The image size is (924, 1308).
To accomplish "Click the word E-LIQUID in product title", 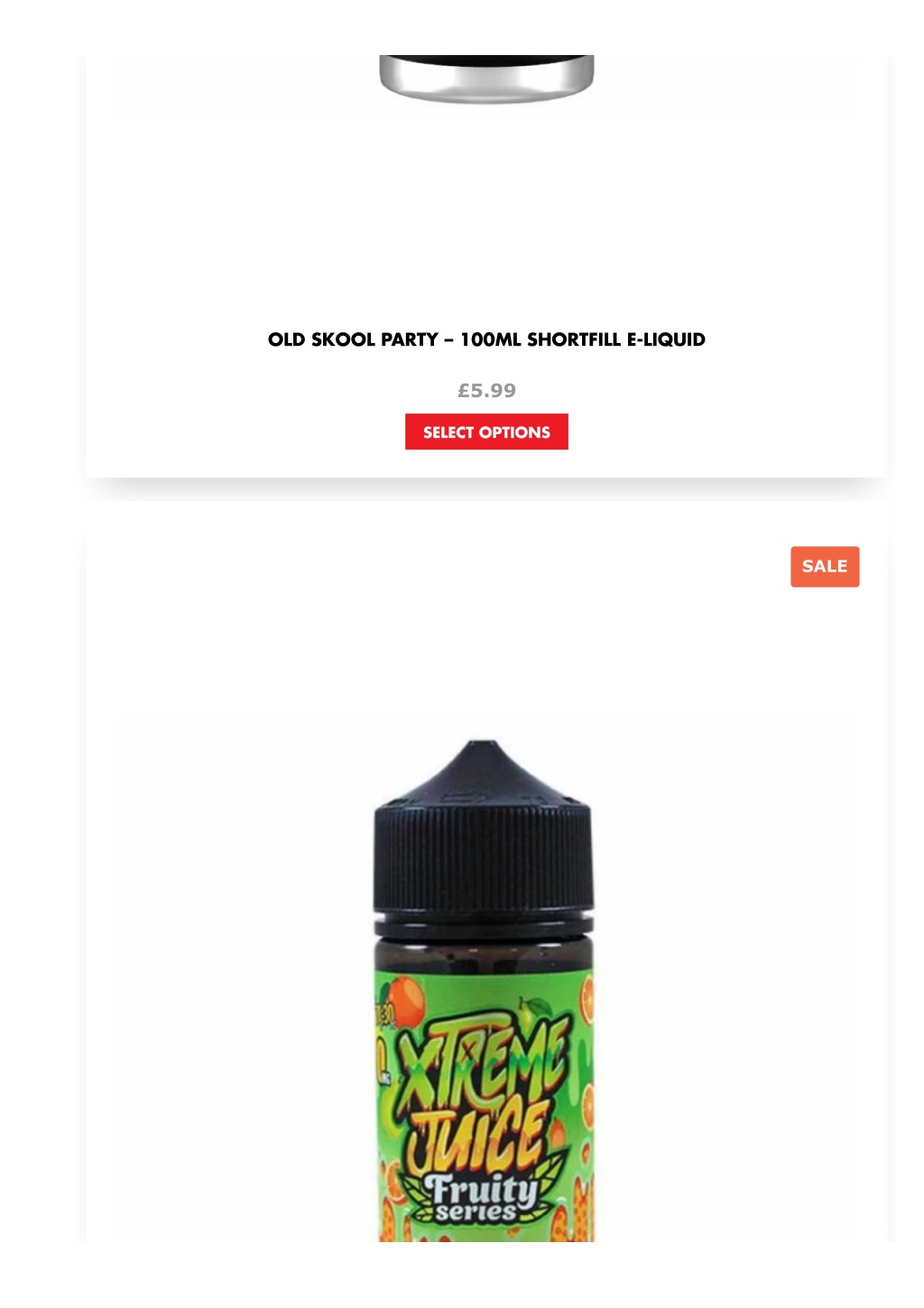I will (666, 340).
